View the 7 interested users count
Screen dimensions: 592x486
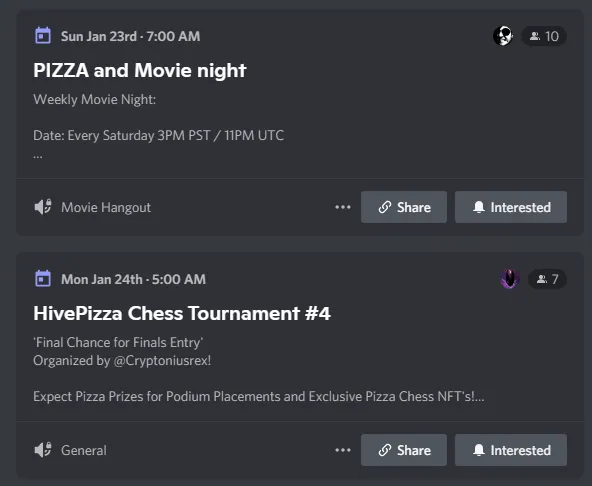547,279
